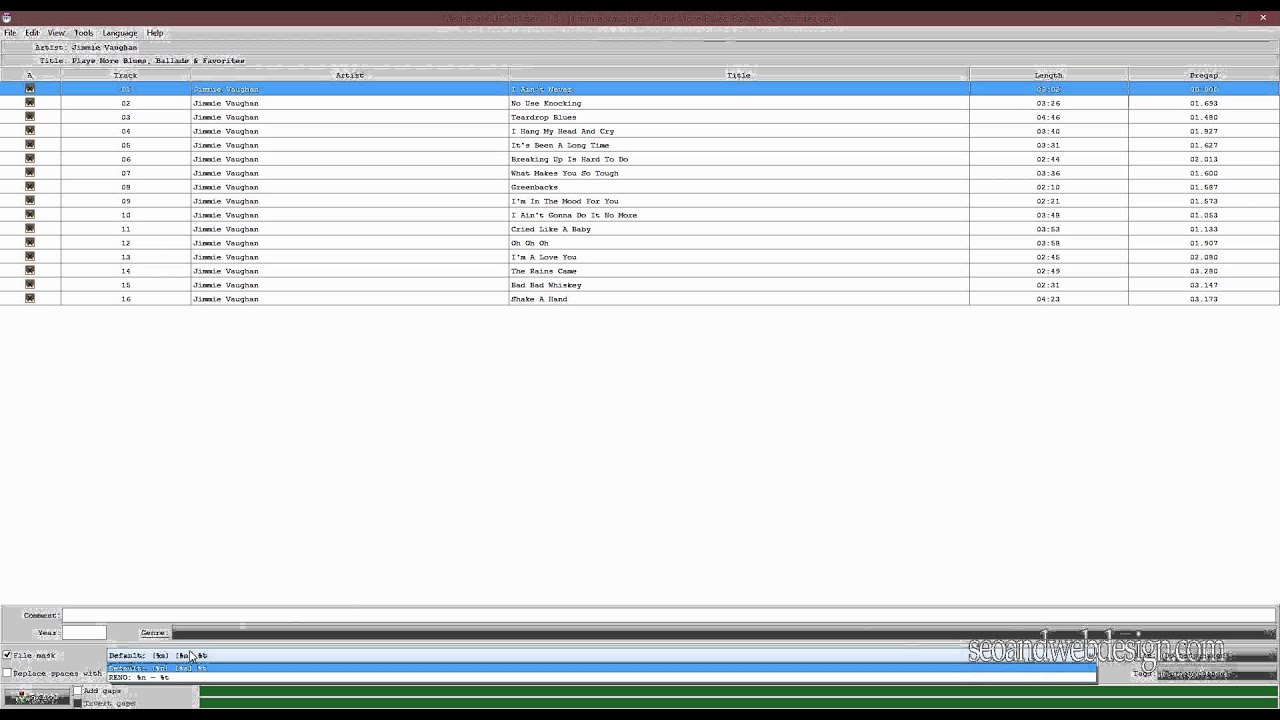The image size is (1280, 720).
Task: Enable Replace spaces with checkbox
Action: click(x=7, y=673)
